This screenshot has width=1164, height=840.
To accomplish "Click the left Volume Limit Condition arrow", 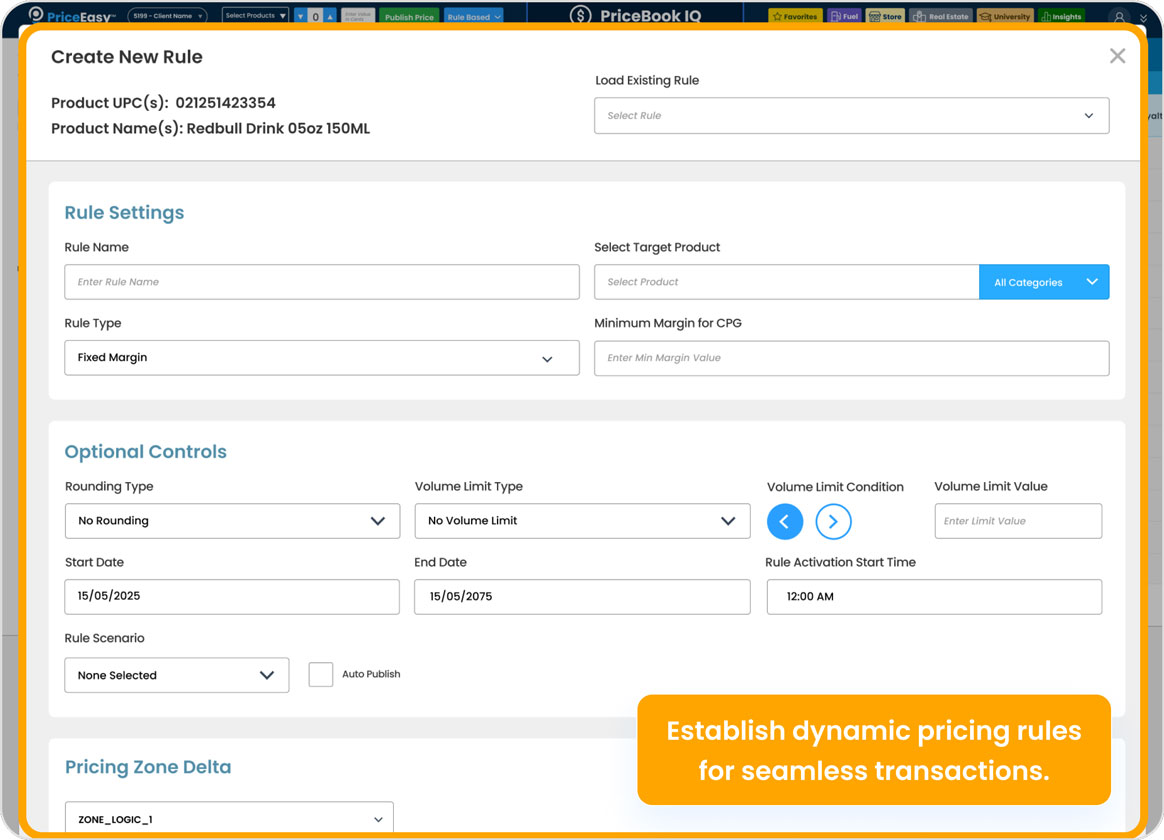I will (x=785, y=521).
